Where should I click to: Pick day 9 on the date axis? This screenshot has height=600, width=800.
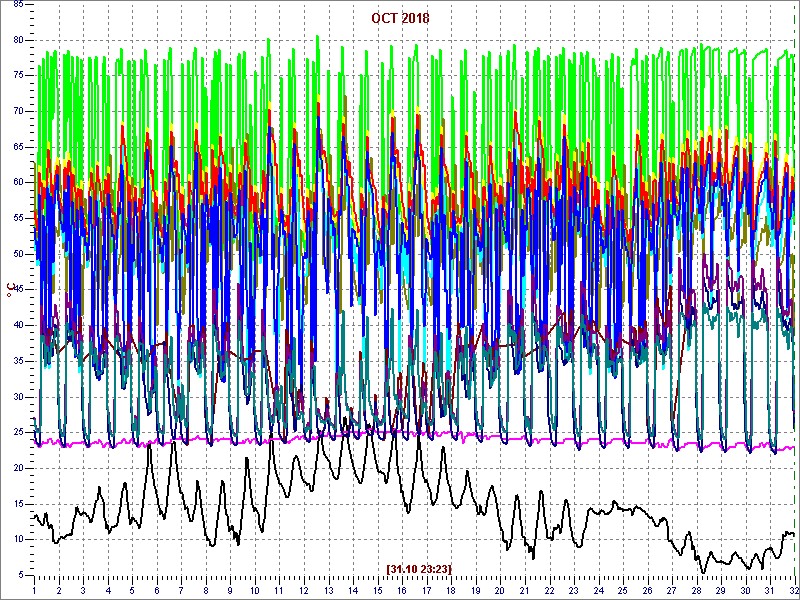231,588
